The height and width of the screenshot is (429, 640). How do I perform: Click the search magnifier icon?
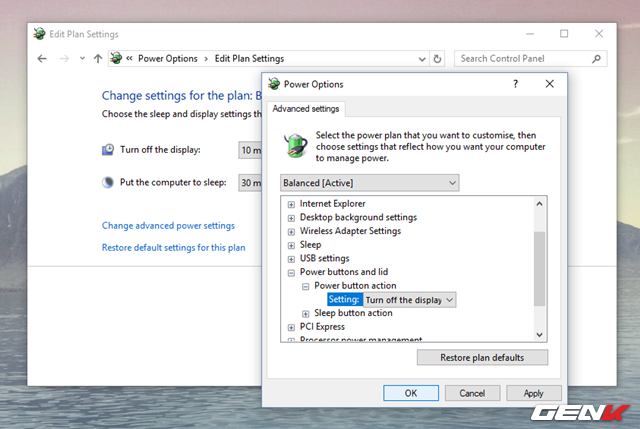[596, 59]
